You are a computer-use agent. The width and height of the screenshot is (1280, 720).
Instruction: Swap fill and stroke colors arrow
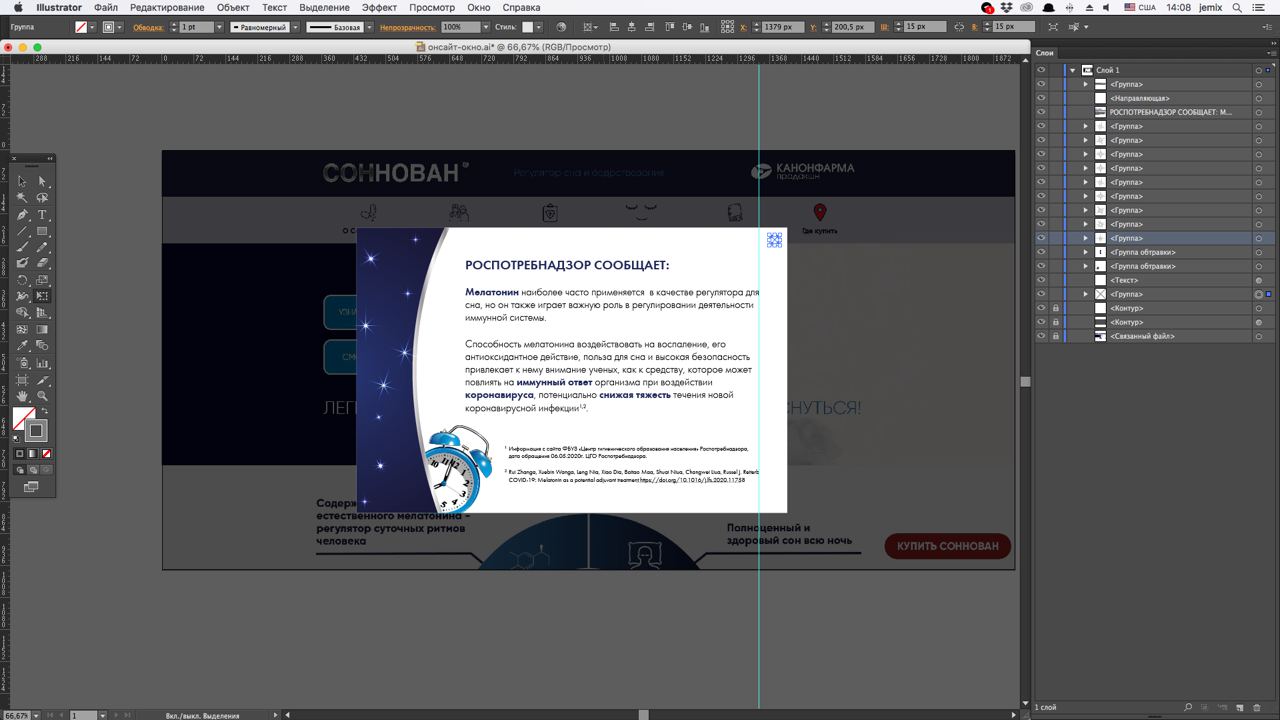coord(45,411)
